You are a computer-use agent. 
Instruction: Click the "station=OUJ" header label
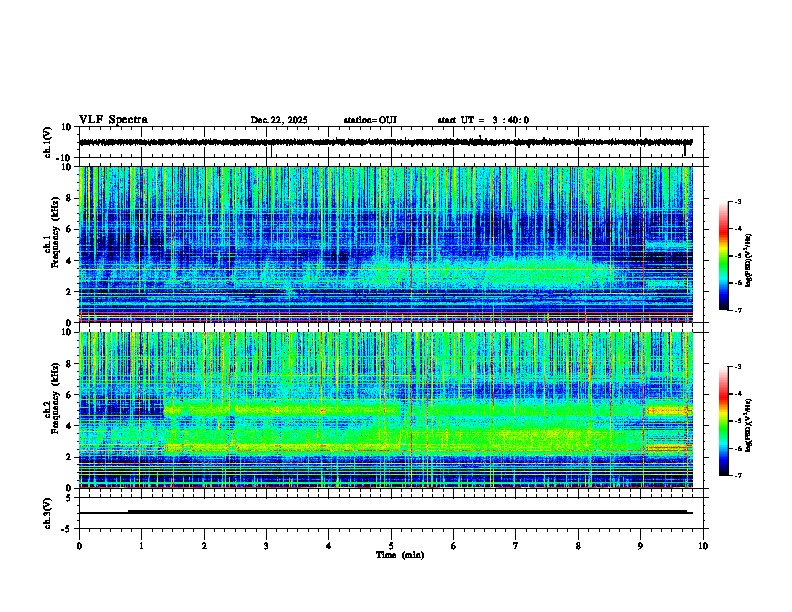[x=370, y=120]
